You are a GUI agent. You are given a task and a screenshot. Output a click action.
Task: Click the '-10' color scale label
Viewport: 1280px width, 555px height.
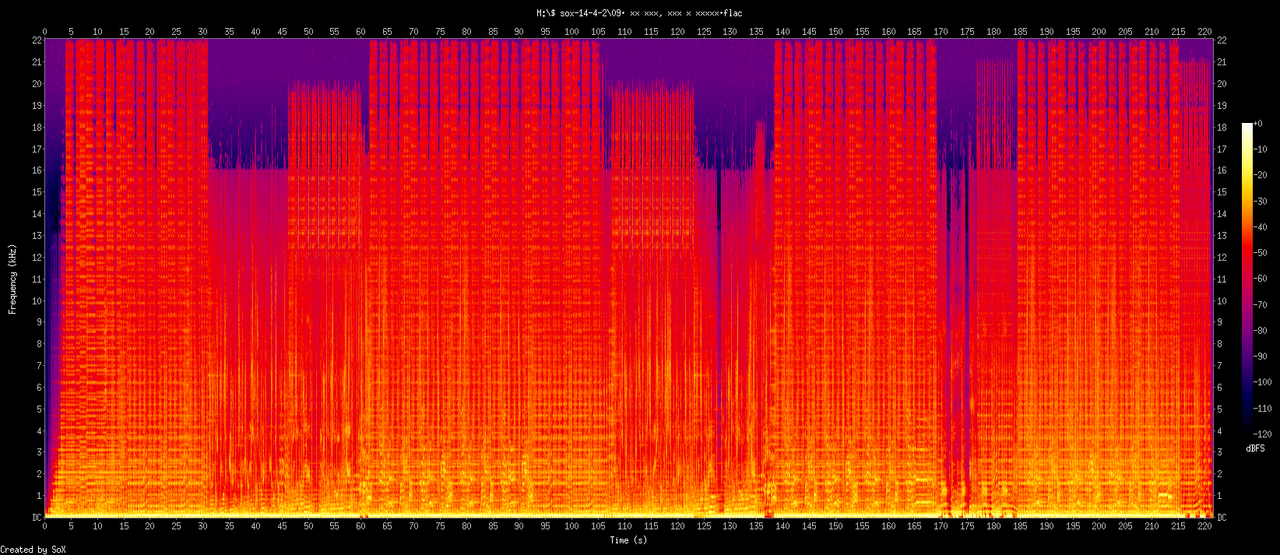[x=1262, y=148]
